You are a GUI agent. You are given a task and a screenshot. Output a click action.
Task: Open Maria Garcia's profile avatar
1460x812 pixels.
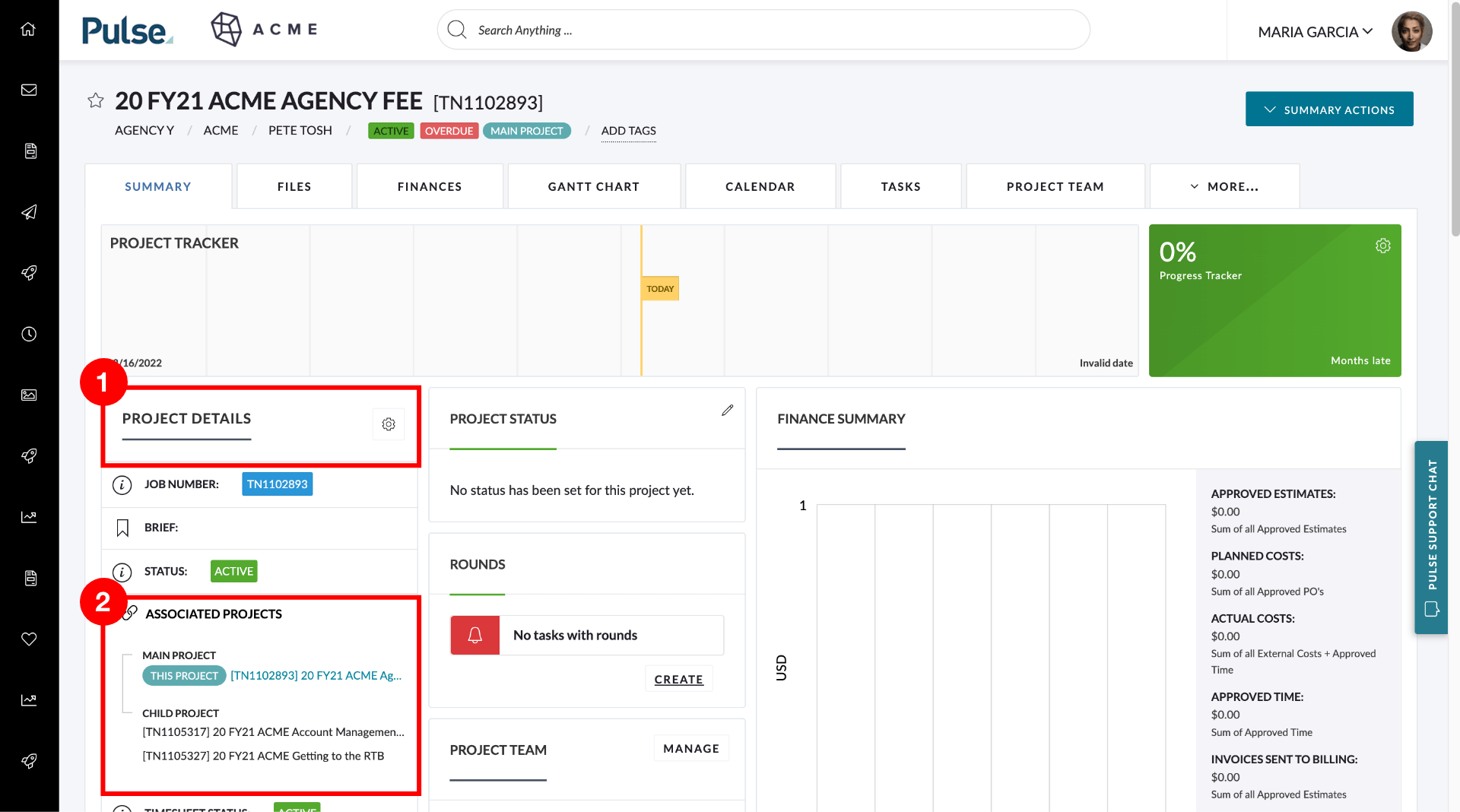coord(1412,31)
